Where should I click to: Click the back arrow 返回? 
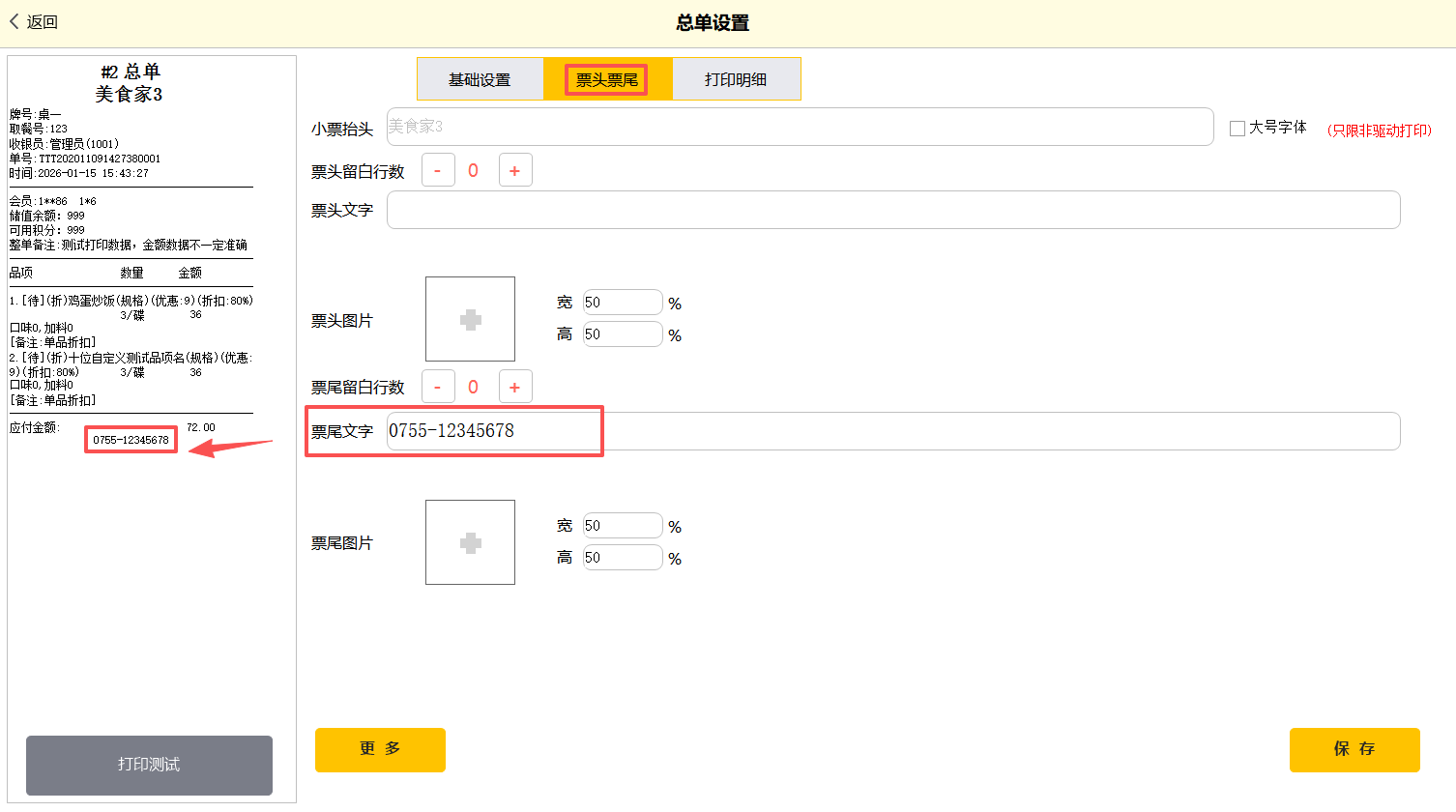[34, 22]
